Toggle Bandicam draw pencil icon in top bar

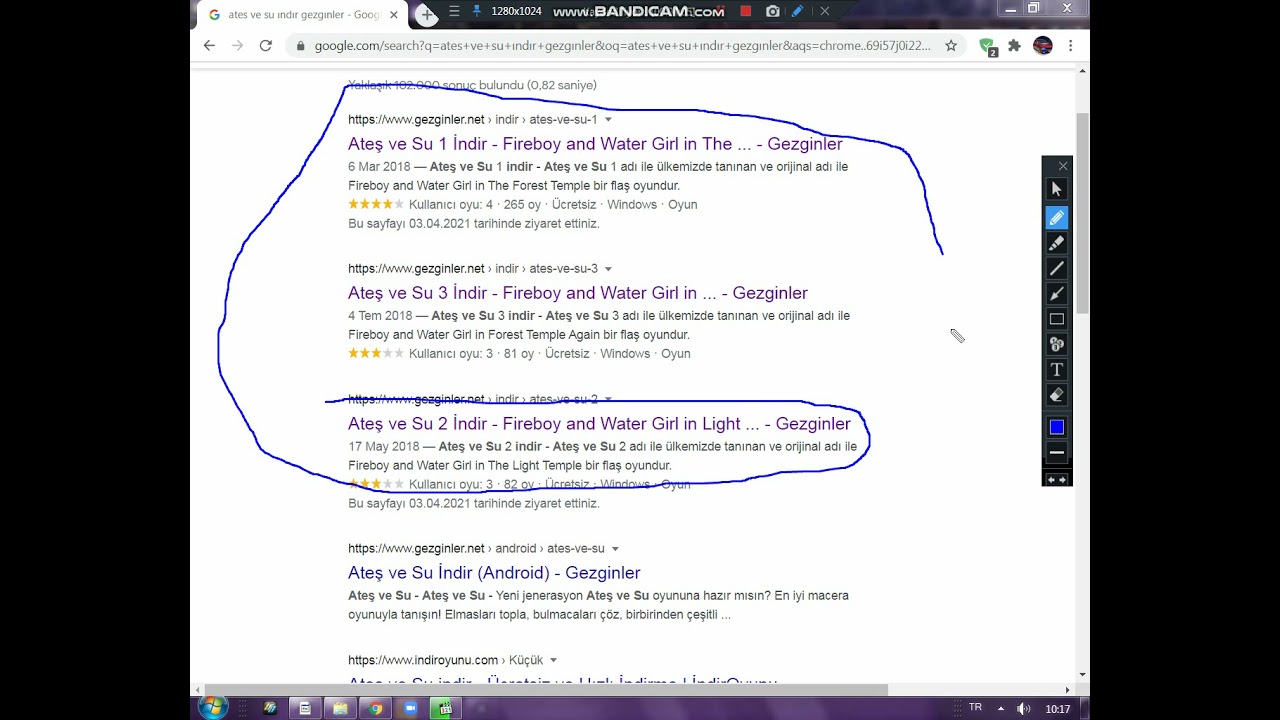[x=797, y=11]
